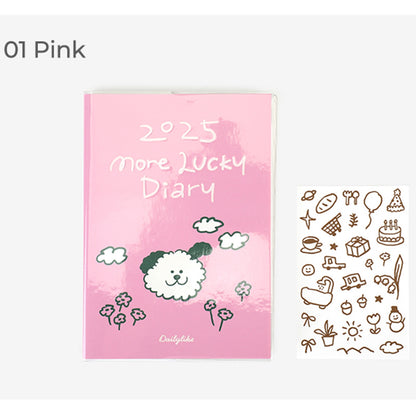Image resolution: width=416 pixels, height=416 pixels.
Task: Click the fluffy dog face illustration
Action: pos(177,270)
